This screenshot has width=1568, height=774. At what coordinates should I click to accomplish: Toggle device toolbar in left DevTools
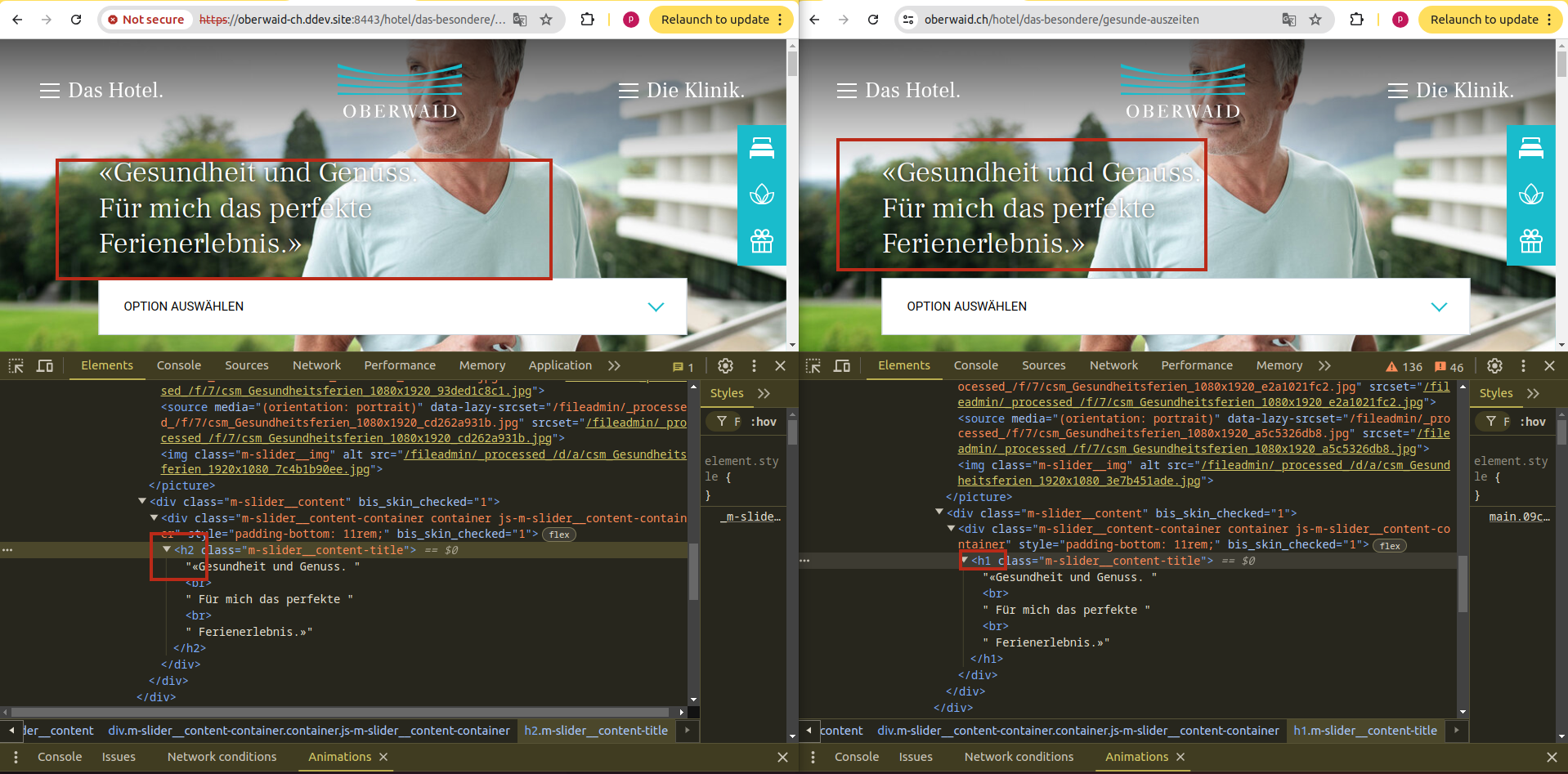coord(45,365)
